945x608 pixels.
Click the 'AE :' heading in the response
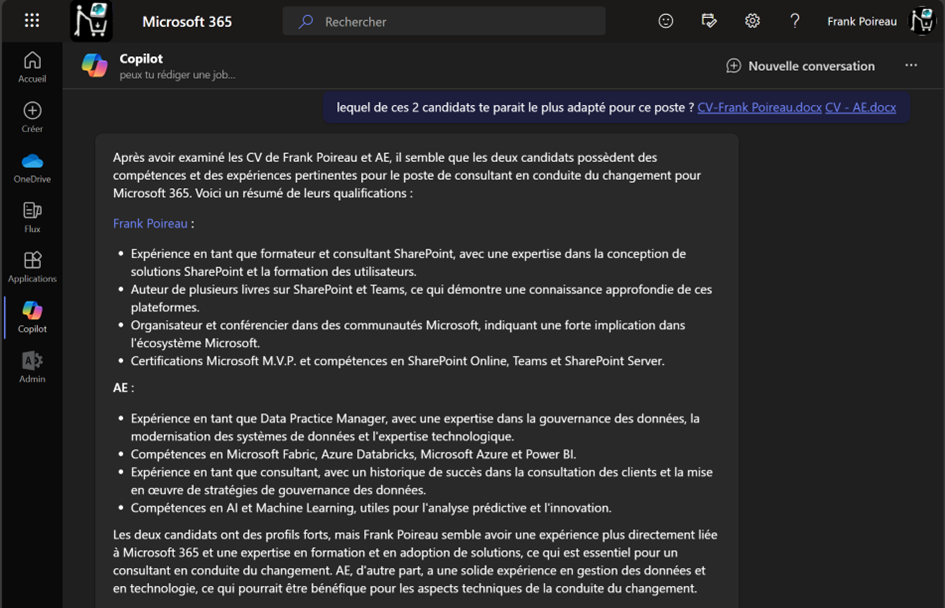click(124, 387)
